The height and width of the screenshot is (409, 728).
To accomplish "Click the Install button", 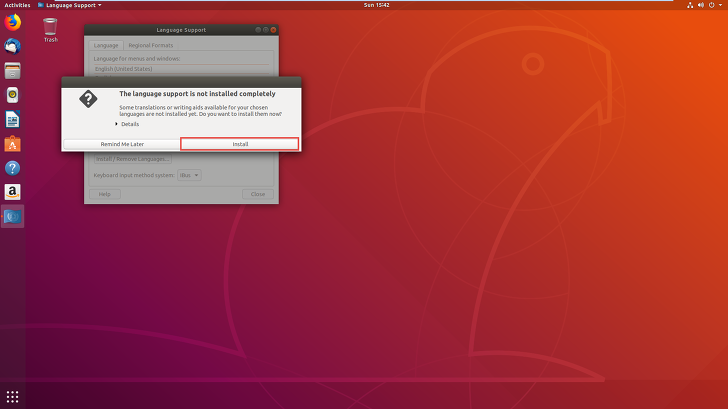I will click(x=240, y=144).
